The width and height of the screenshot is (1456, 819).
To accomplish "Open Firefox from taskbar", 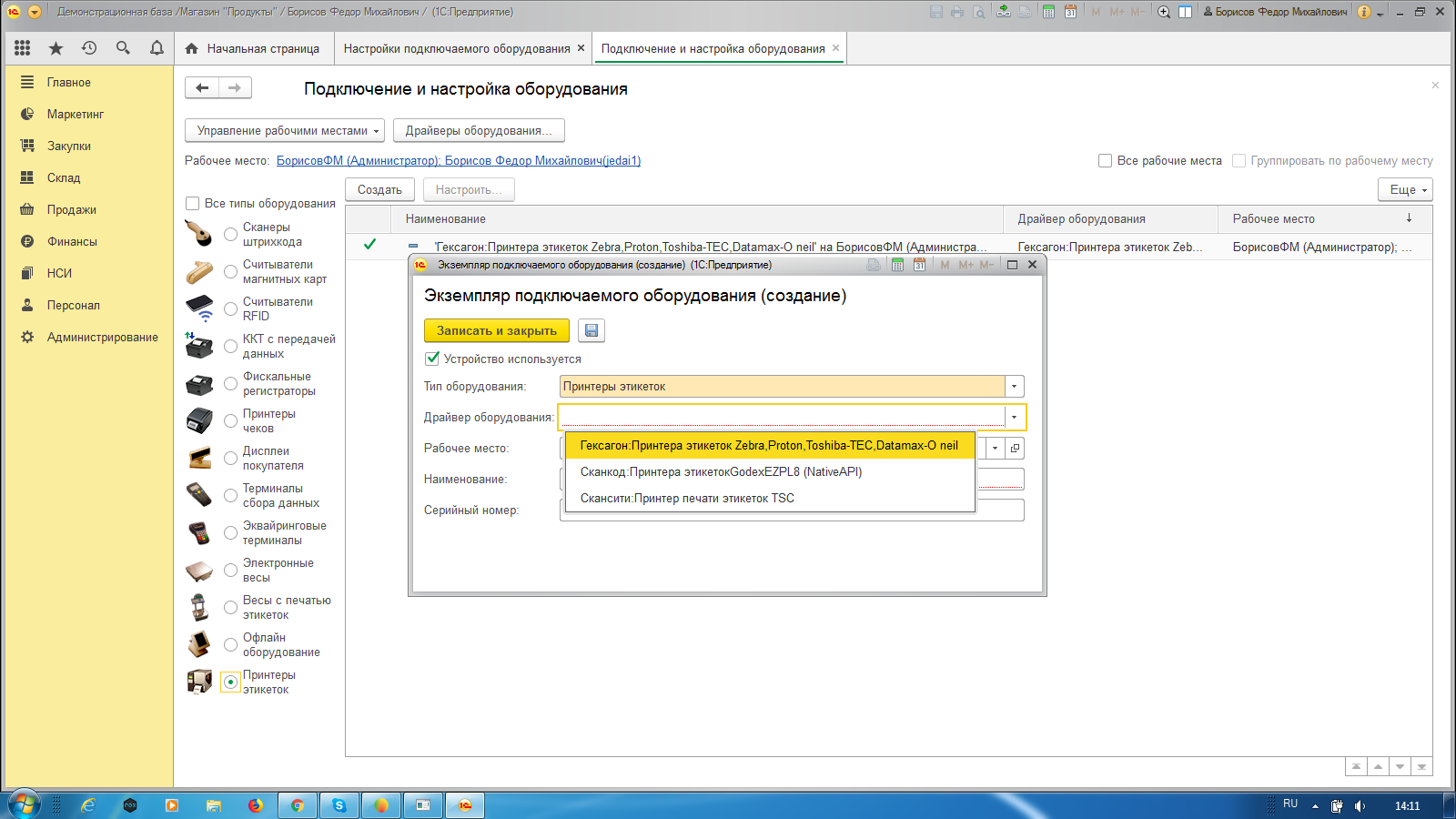I will coord(255,805).
